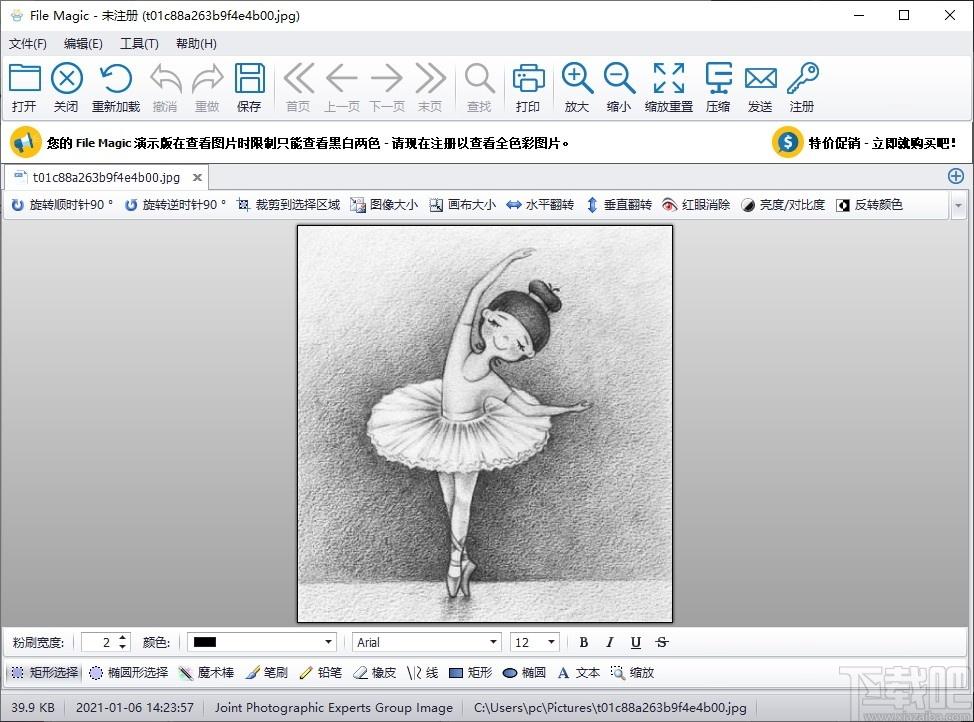This screenshot has width=974, height=722.
Task: Pick the 笔刷 brush tool
Action: coord(266,673)
